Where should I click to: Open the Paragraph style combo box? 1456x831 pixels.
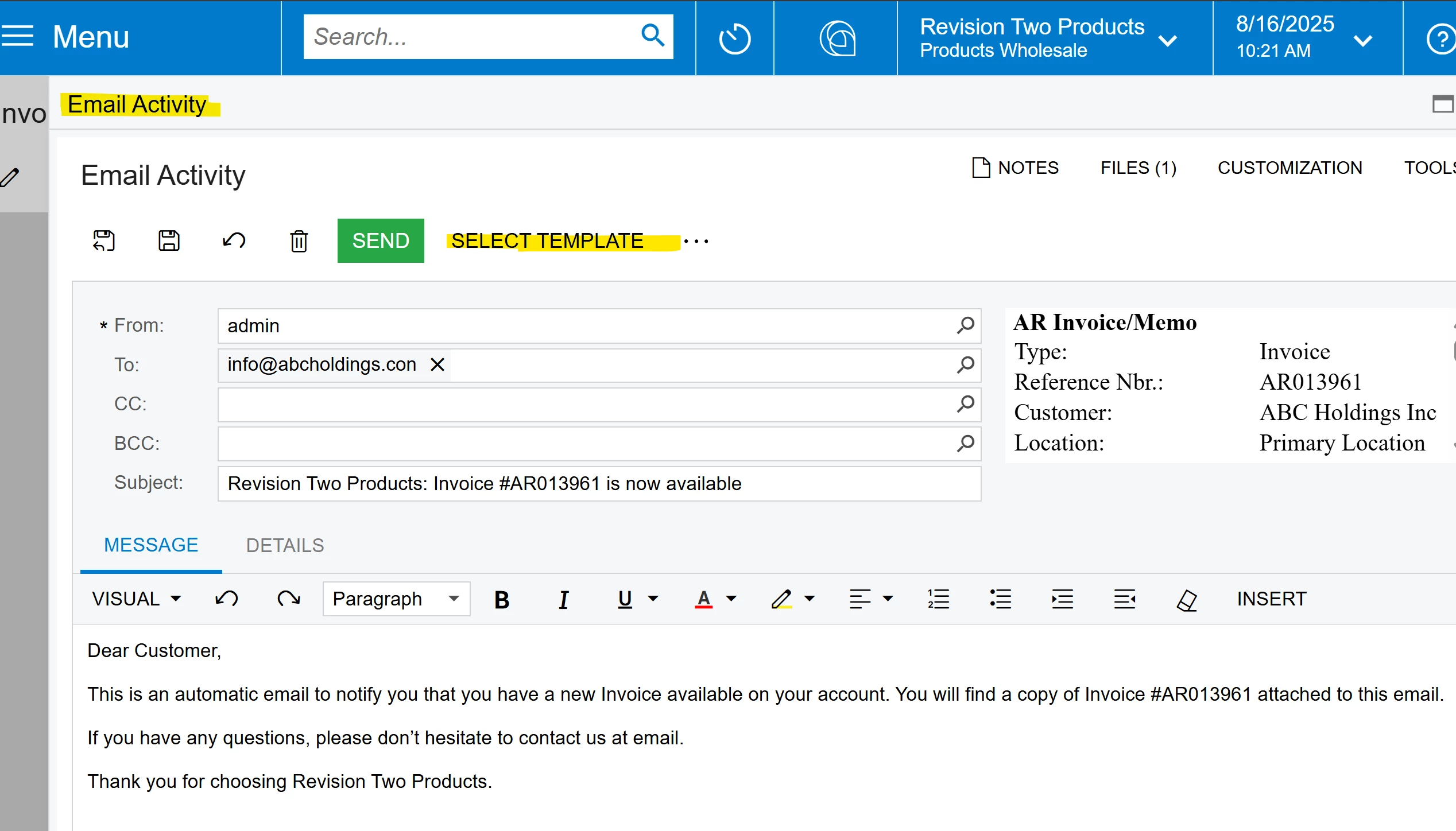tap(396, 599)
